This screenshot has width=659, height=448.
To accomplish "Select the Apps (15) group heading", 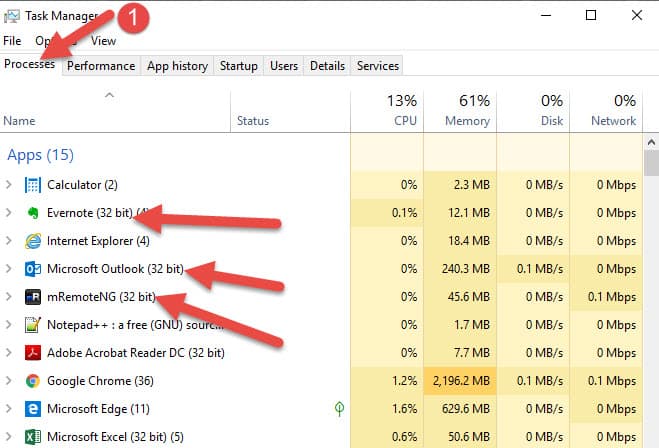I will coord(40,155).
